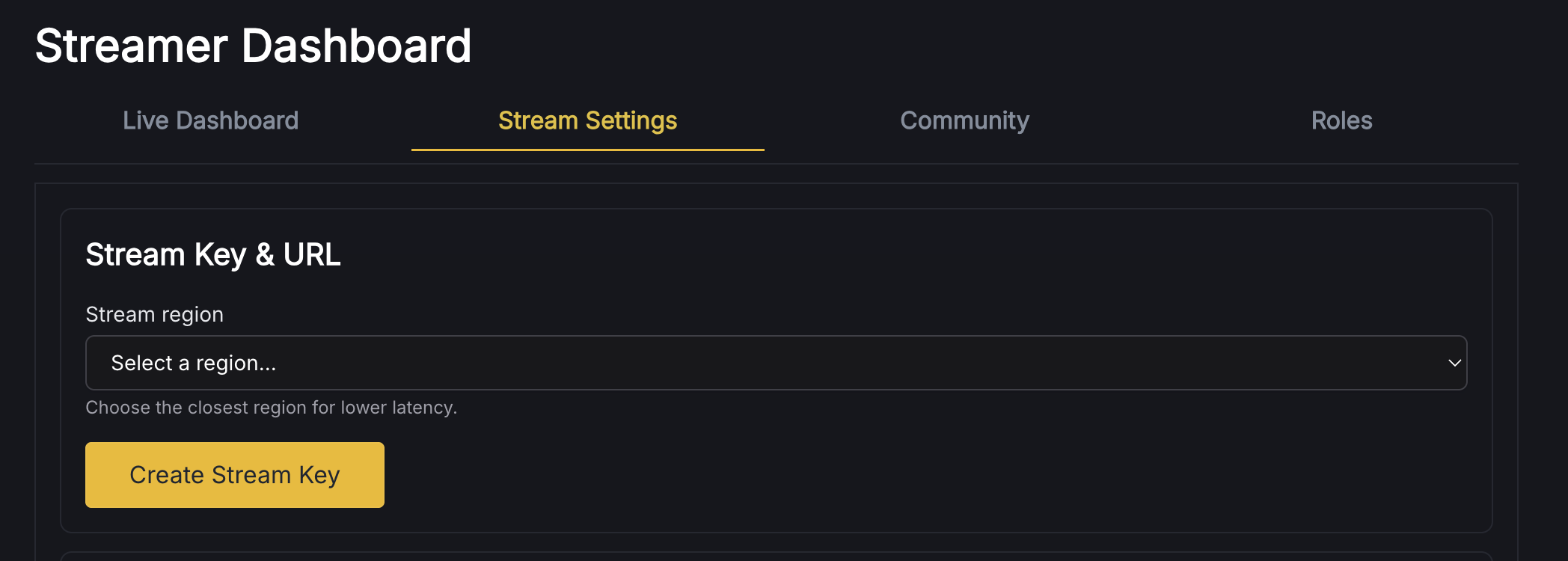
Task: Go to the Roles tab
Action: pyautogui.click(x=1341, y=120)
